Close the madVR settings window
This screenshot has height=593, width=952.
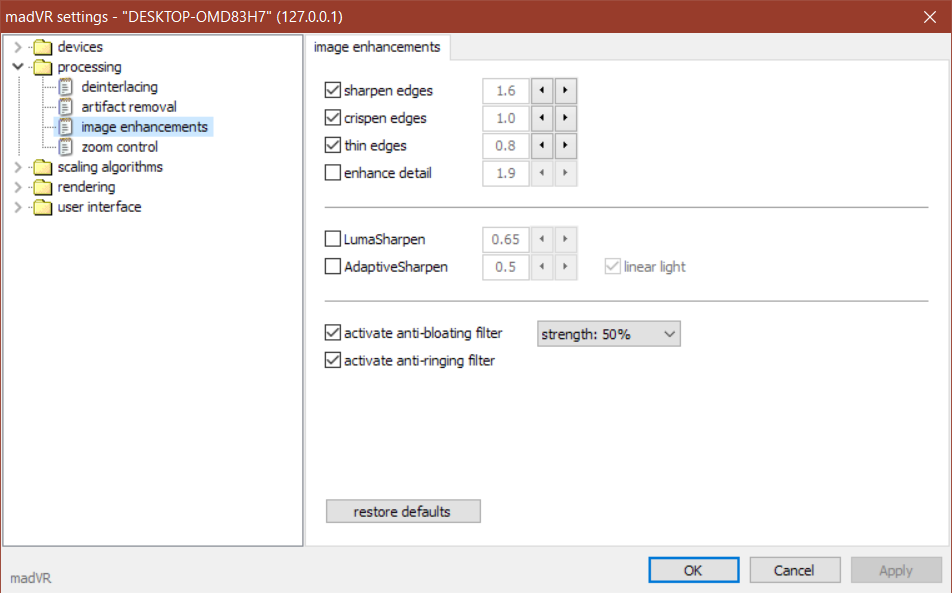[930, 17]
